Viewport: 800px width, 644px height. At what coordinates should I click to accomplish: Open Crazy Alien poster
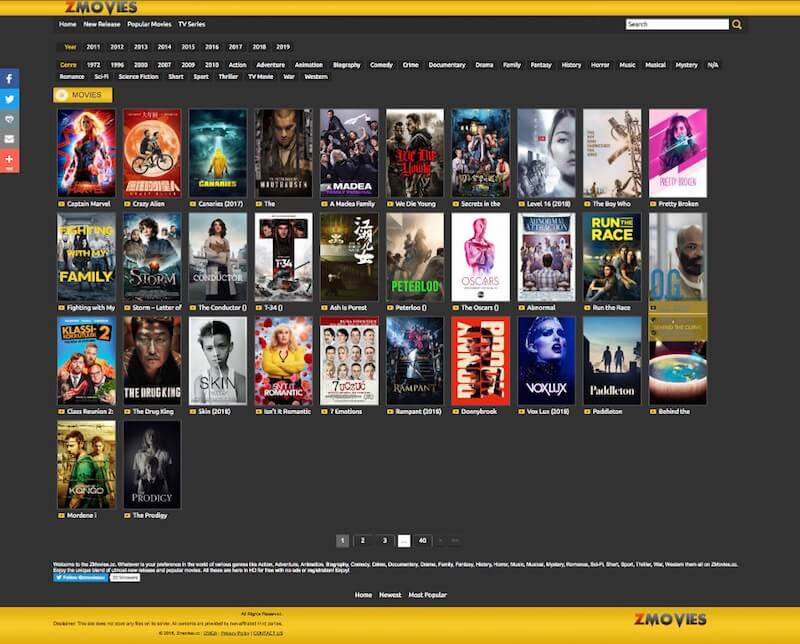152,153
